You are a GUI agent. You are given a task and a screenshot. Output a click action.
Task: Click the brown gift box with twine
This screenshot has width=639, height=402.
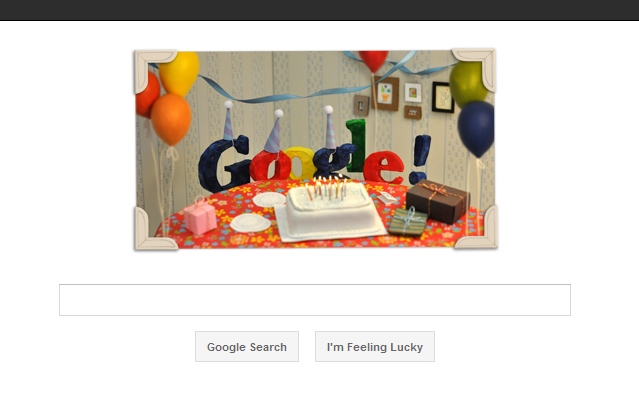[x=438, y=201]
